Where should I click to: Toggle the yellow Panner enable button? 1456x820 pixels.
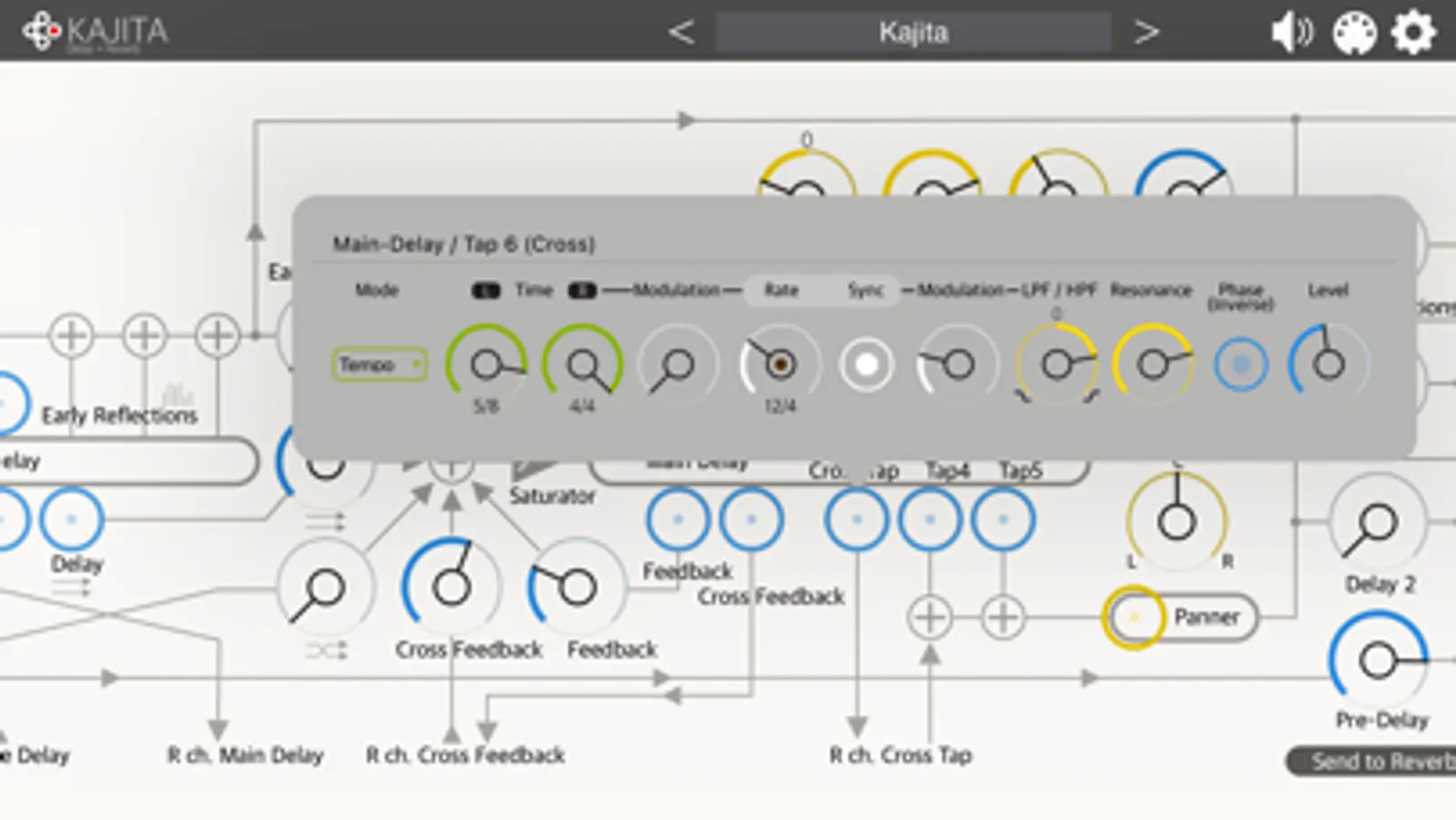click(x=1134, y=618)
